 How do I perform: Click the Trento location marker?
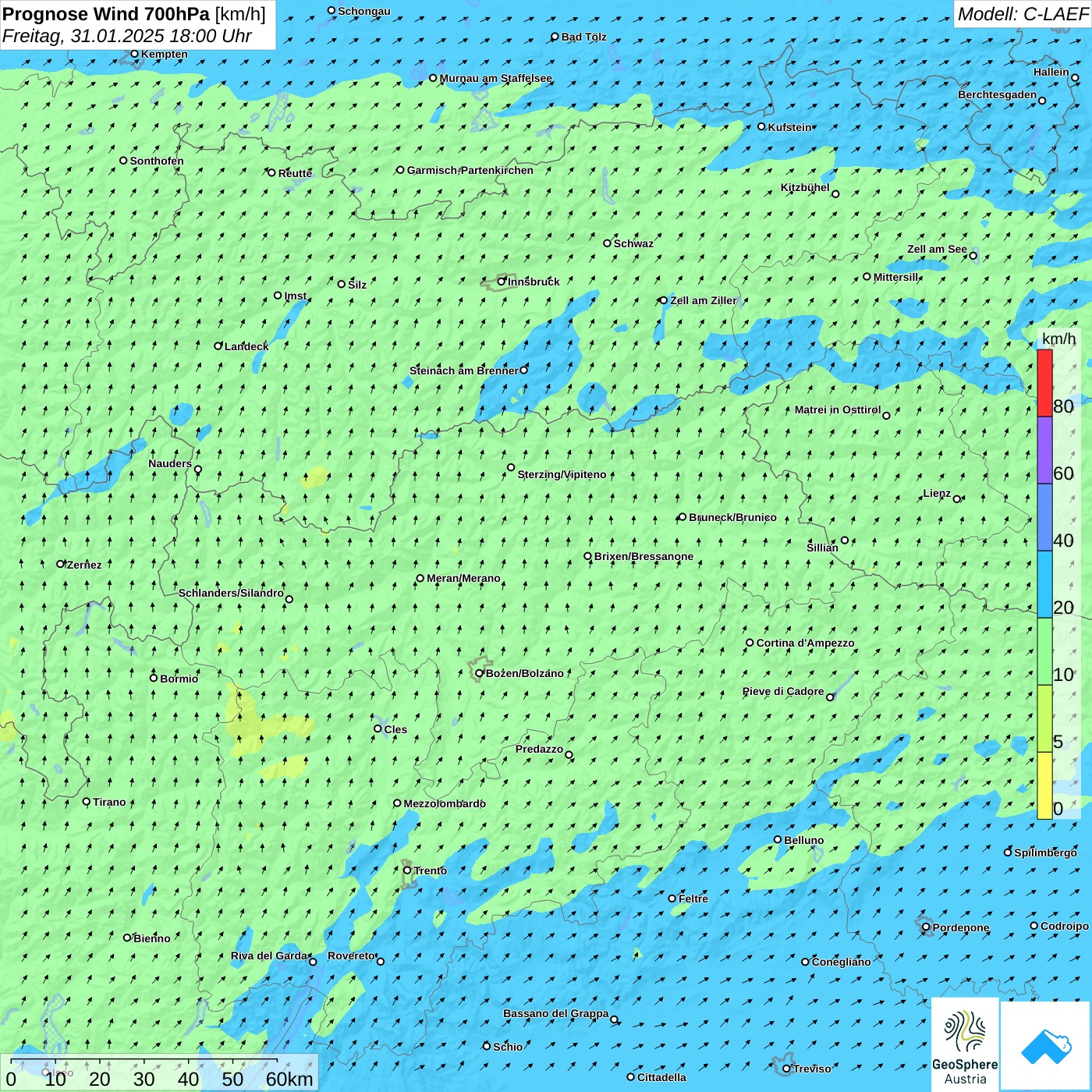pyautogui.click(x=407, y=870)
